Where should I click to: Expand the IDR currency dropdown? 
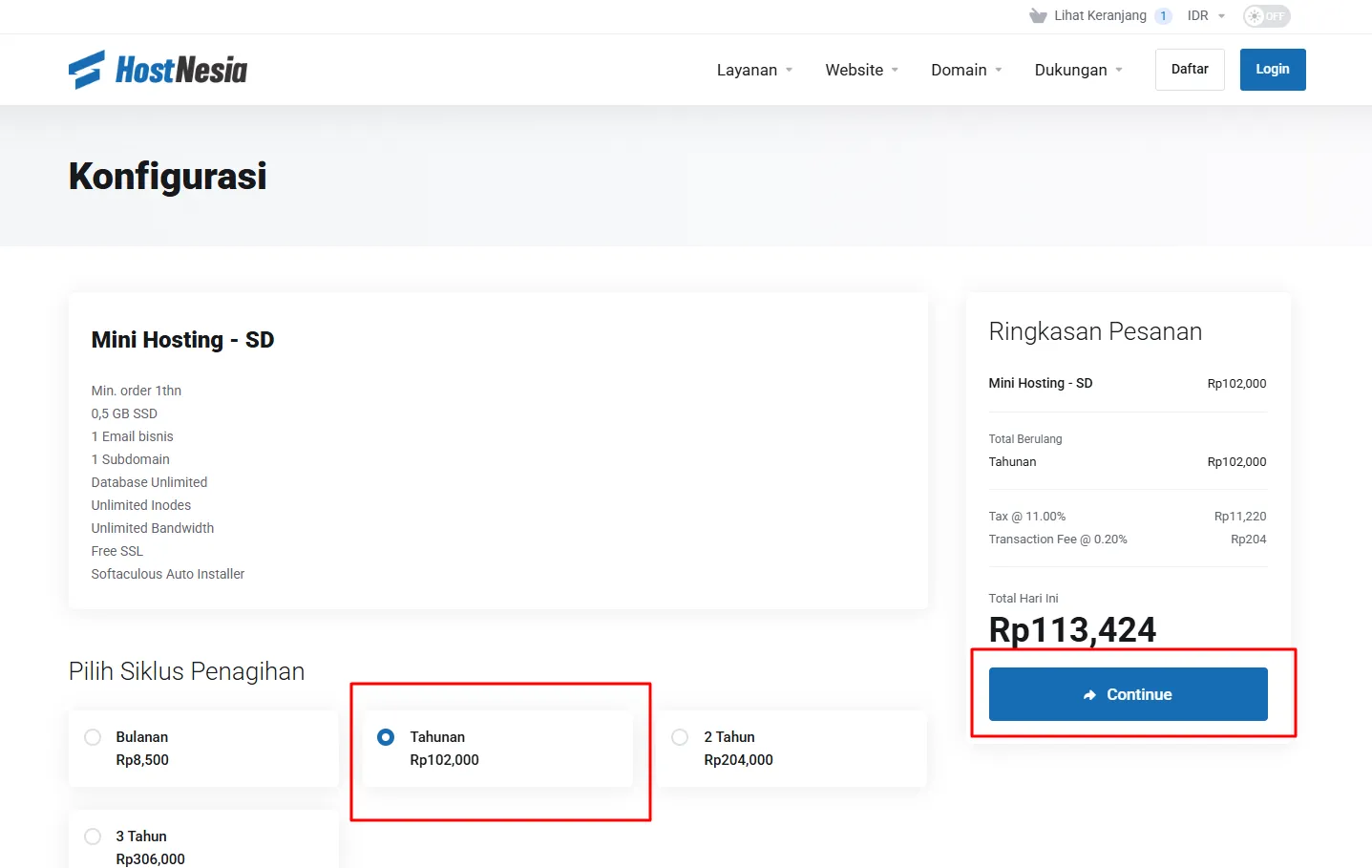pos(1206,16)
